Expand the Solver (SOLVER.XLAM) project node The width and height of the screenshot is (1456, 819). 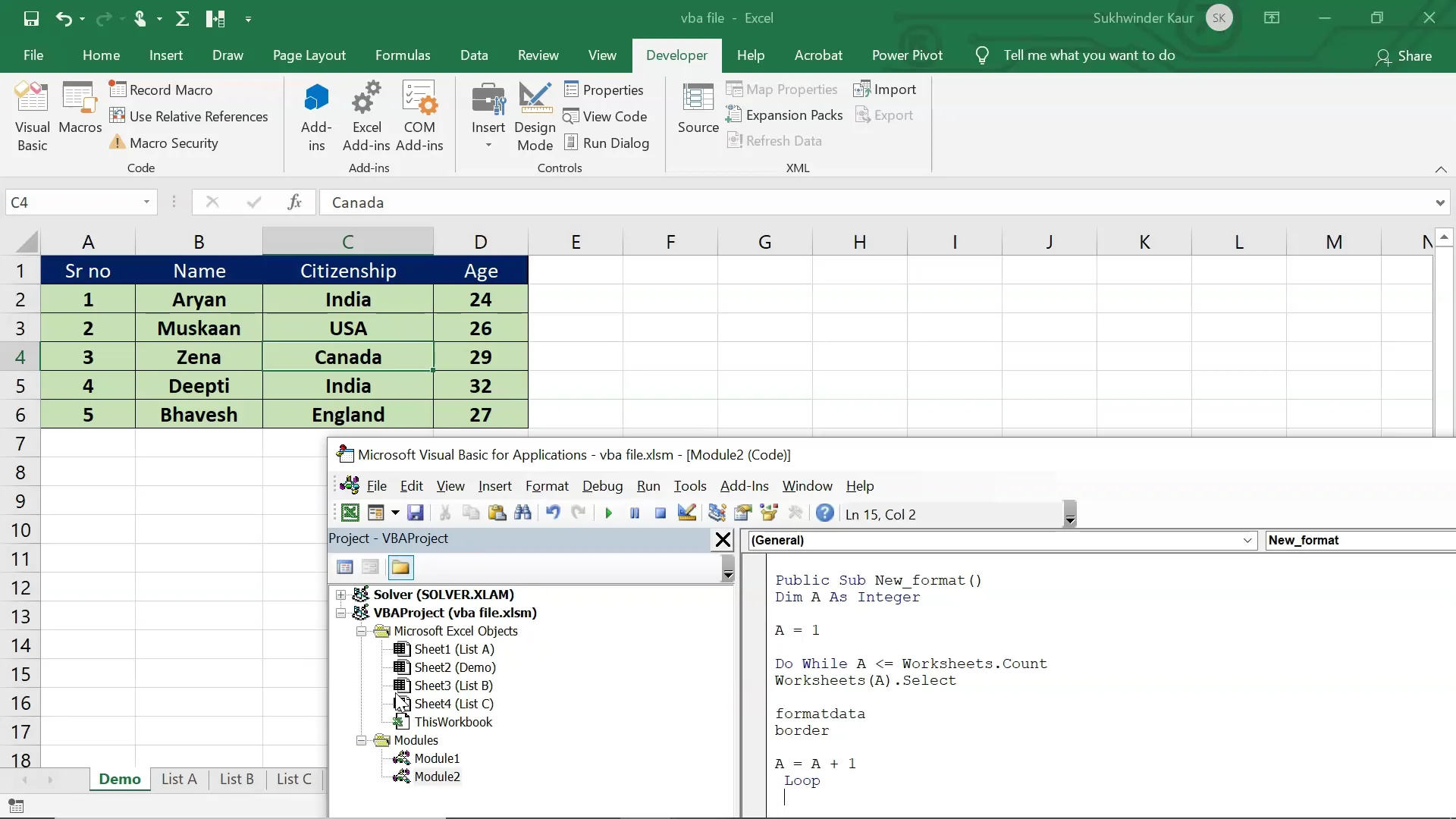(342, 595)
